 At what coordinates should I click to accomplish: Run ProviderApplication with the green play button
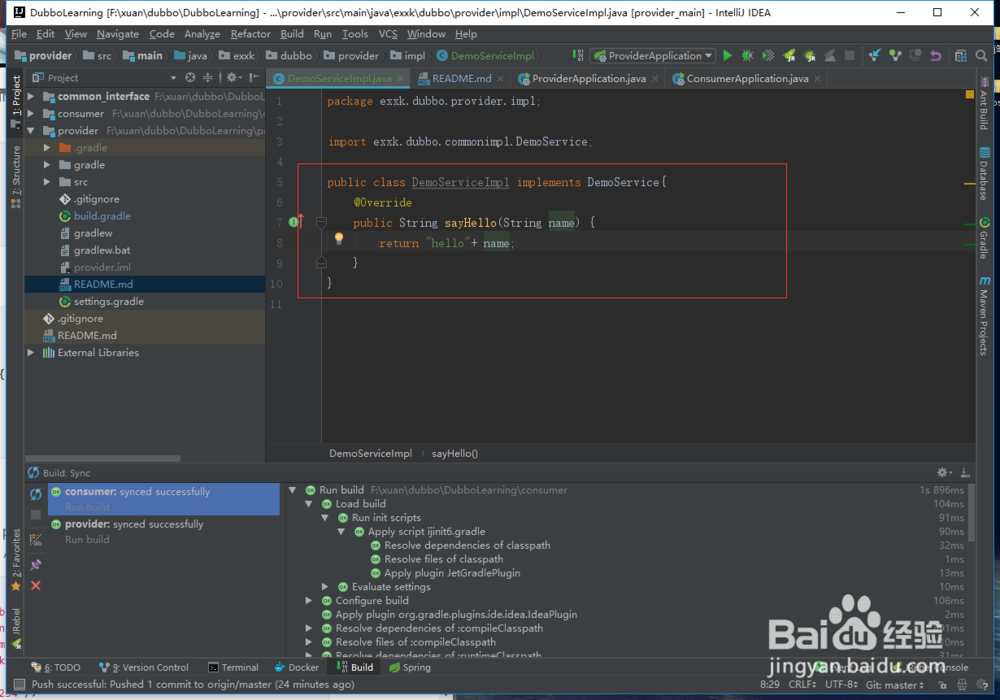tap(727, 55)
